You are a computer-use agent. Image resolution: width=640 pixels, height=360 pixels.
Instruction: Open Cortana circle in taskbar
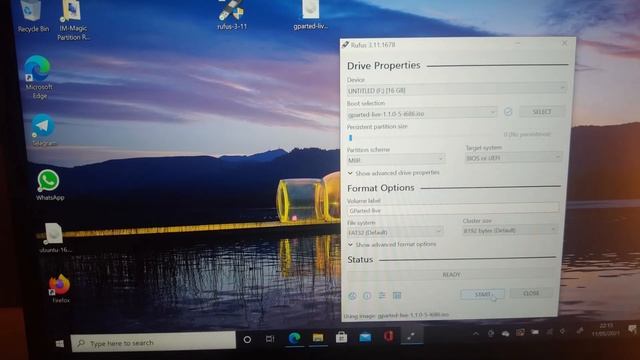point(247,340)
